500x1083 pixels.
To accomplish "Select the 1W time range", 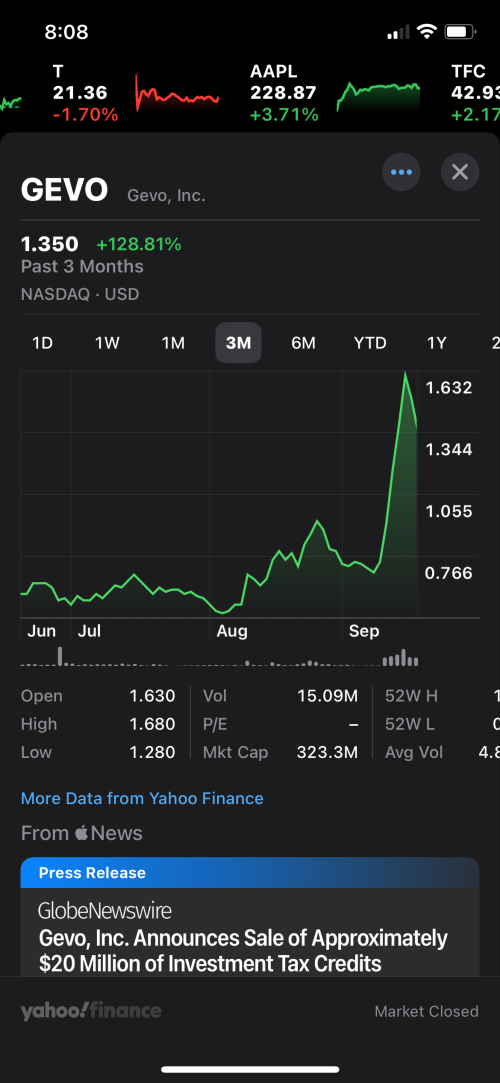I will point(108,343).
